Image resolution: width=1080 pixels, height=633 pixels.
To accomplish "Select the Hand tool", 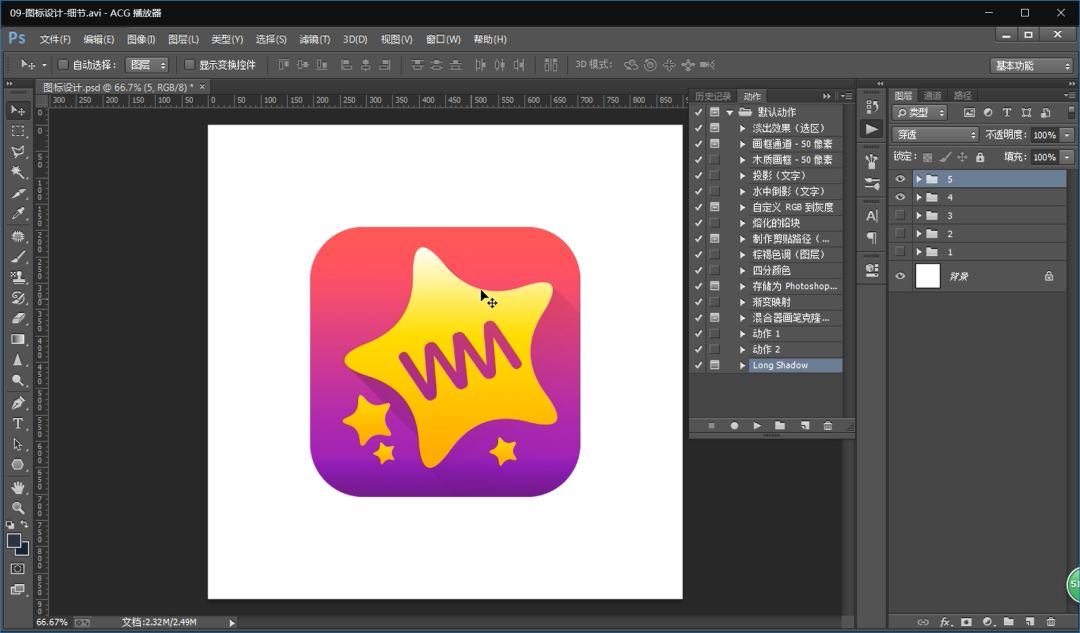I will [x=18, y=487].
